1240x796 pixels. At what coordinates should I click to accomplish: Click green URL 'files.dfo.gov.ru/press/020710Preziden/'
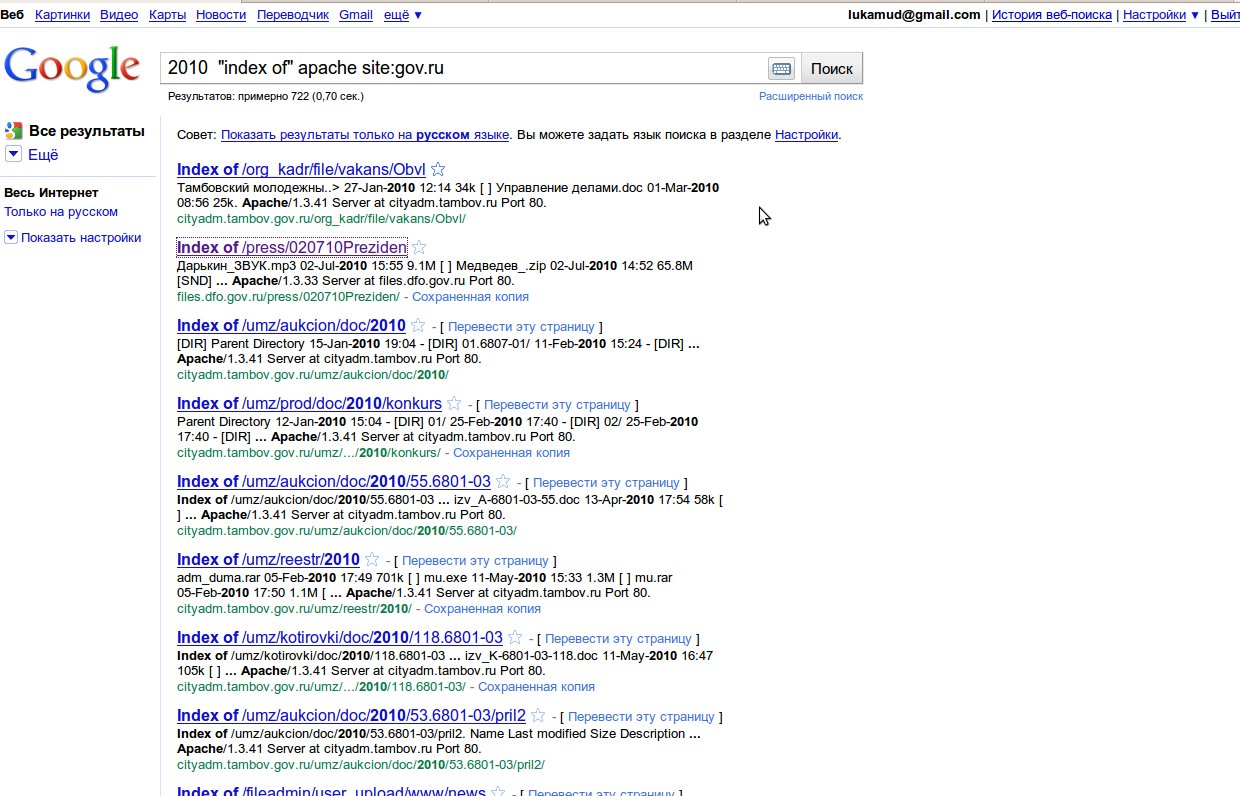click(x=288, y=297)
